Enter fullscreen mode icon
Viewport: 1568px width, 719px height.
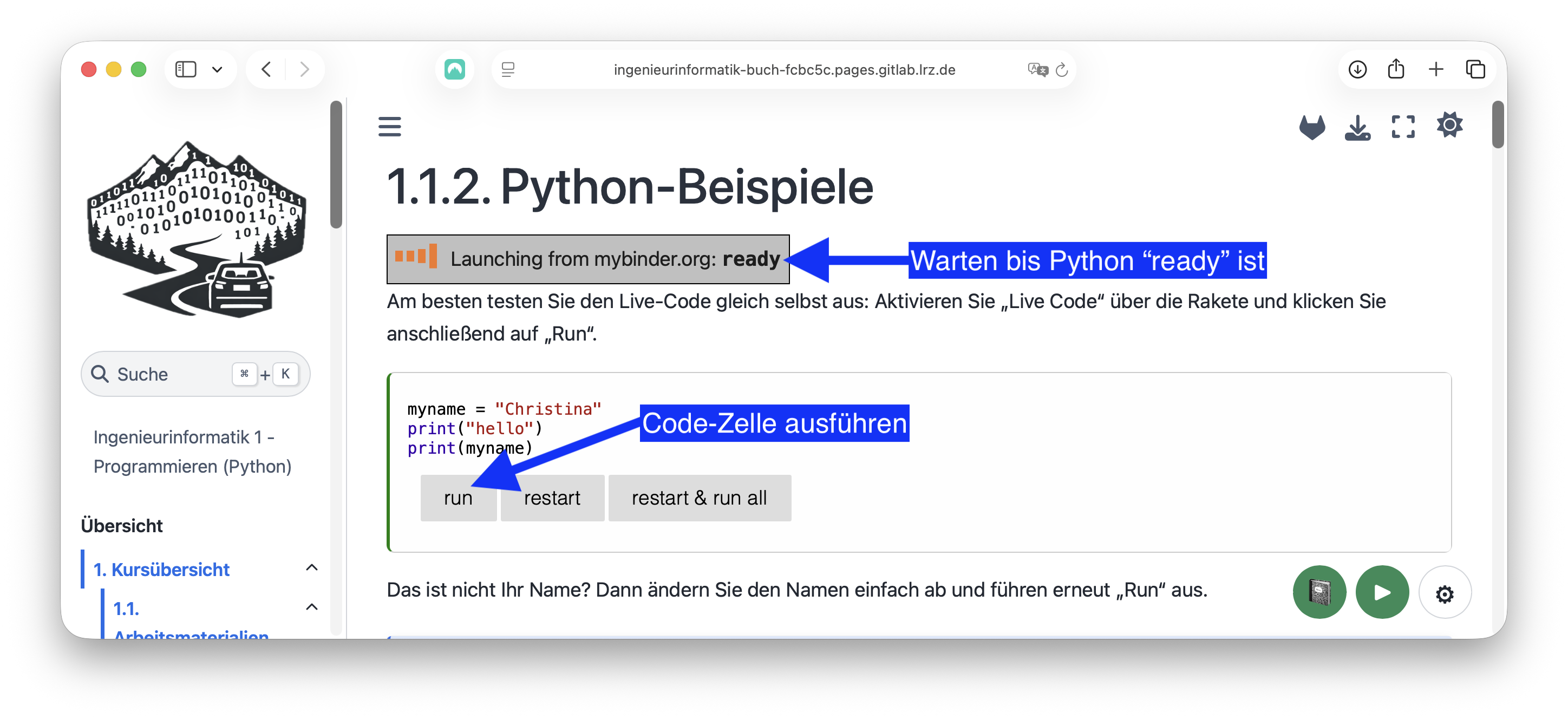tap(1403, 127)
